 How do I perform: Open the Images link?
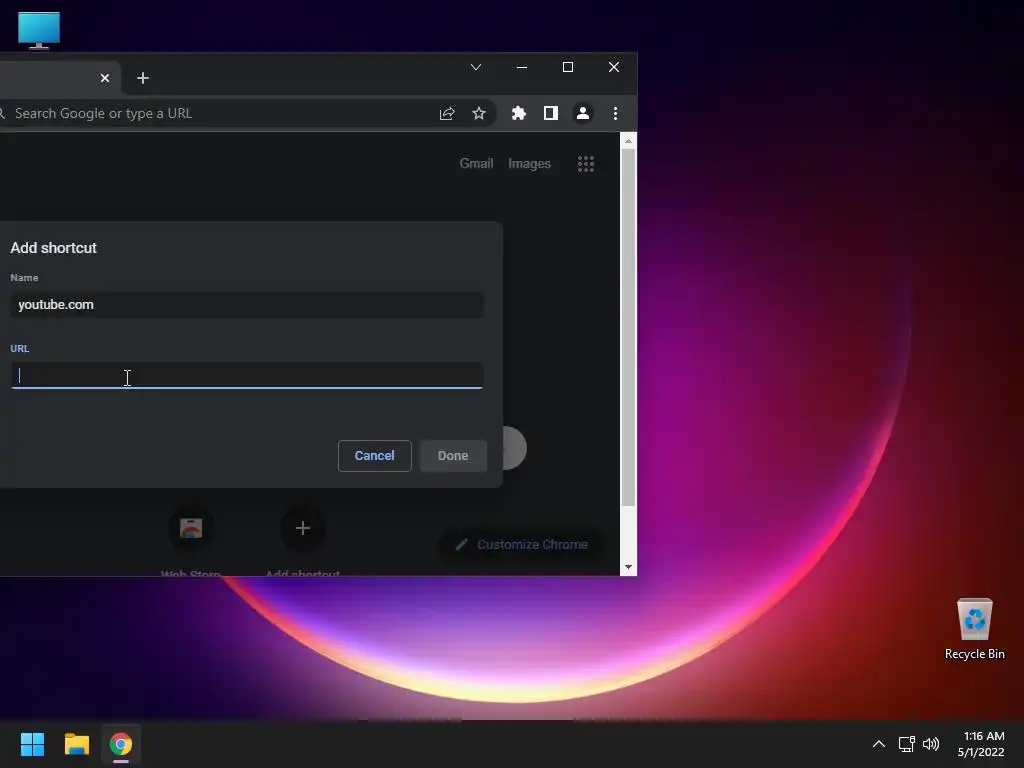tap(530, 164)
